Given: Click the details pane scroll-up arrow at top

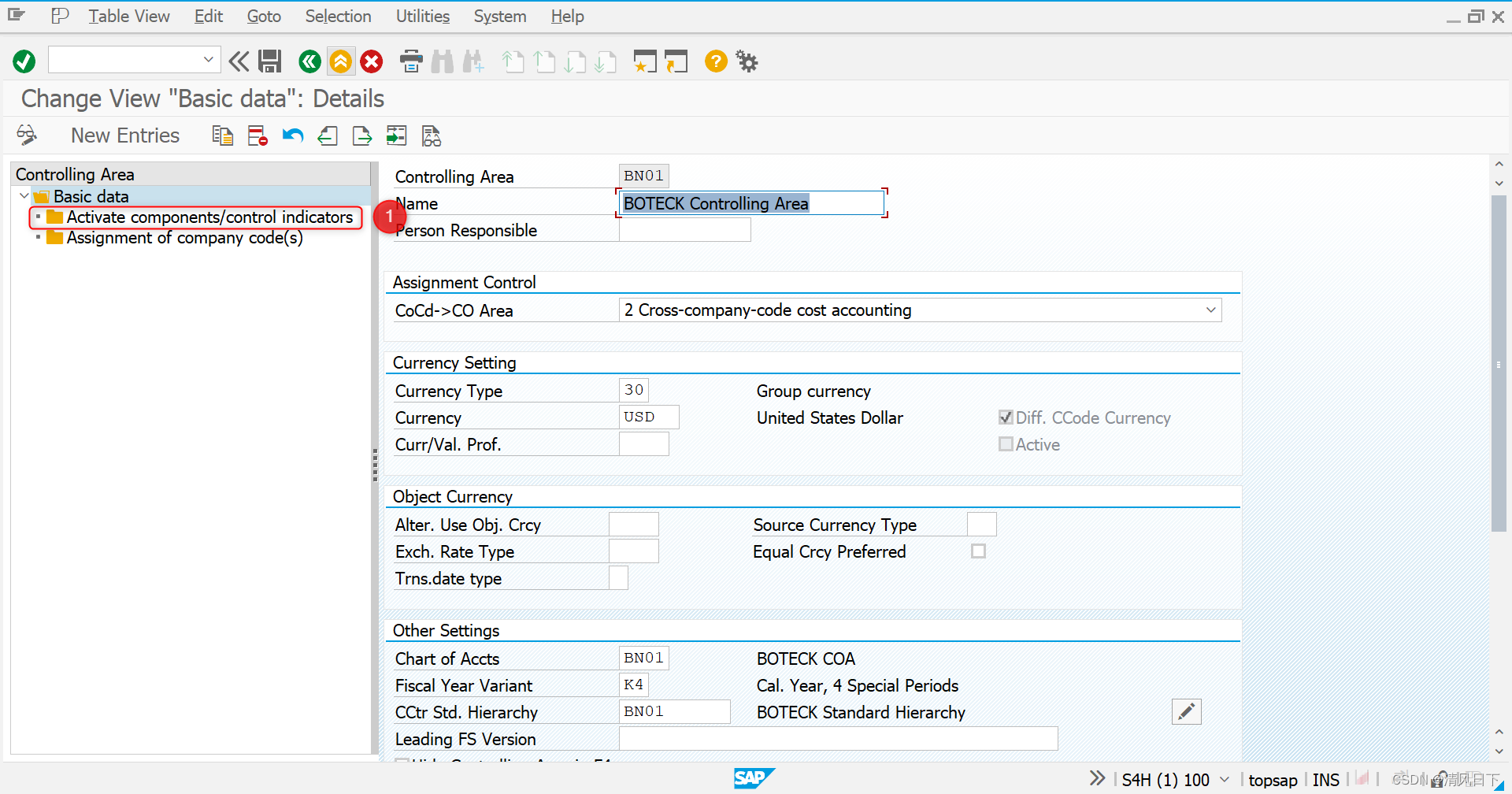Looking at the screenshot, I should pyautogui.click(x=1499, y=165).
